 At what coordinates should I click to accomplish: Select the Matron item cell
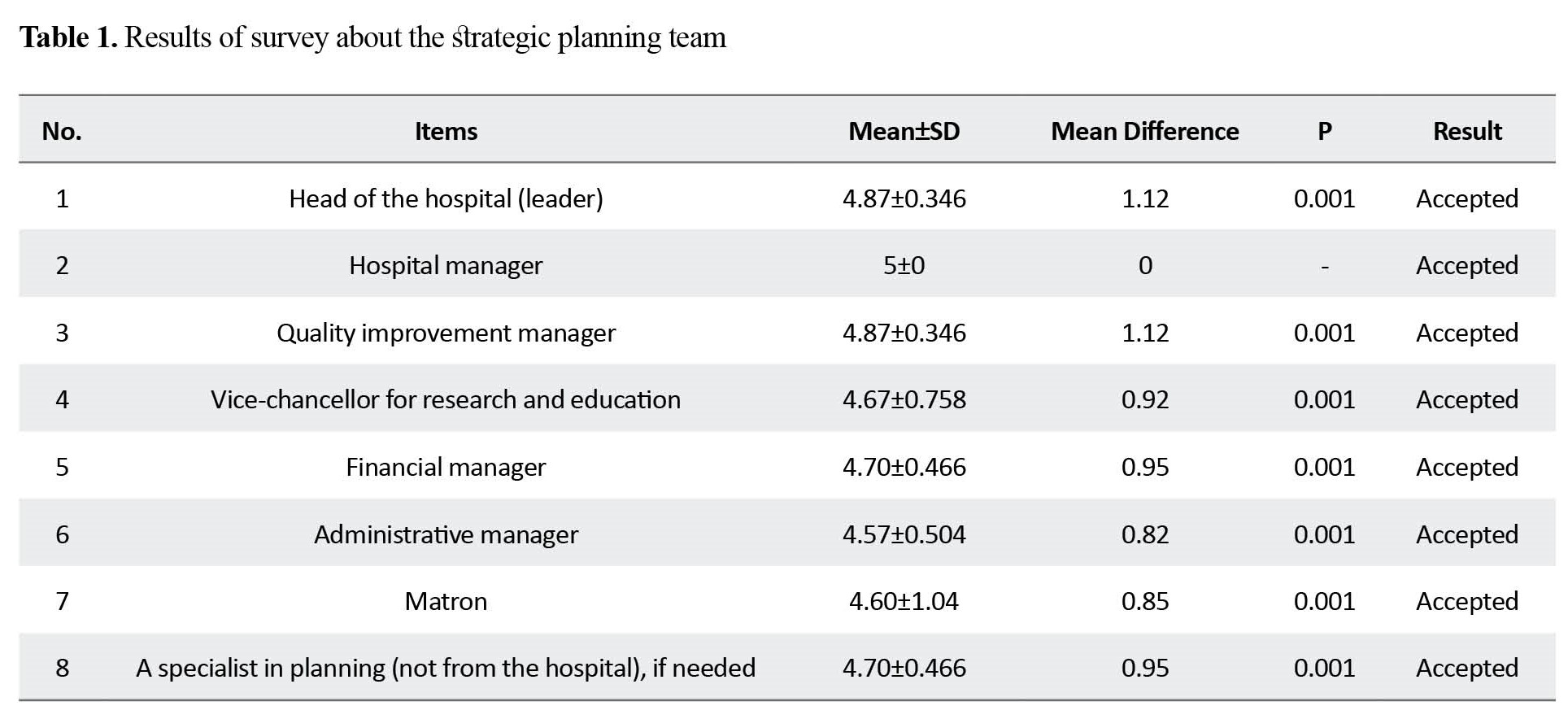pos(446,601)
